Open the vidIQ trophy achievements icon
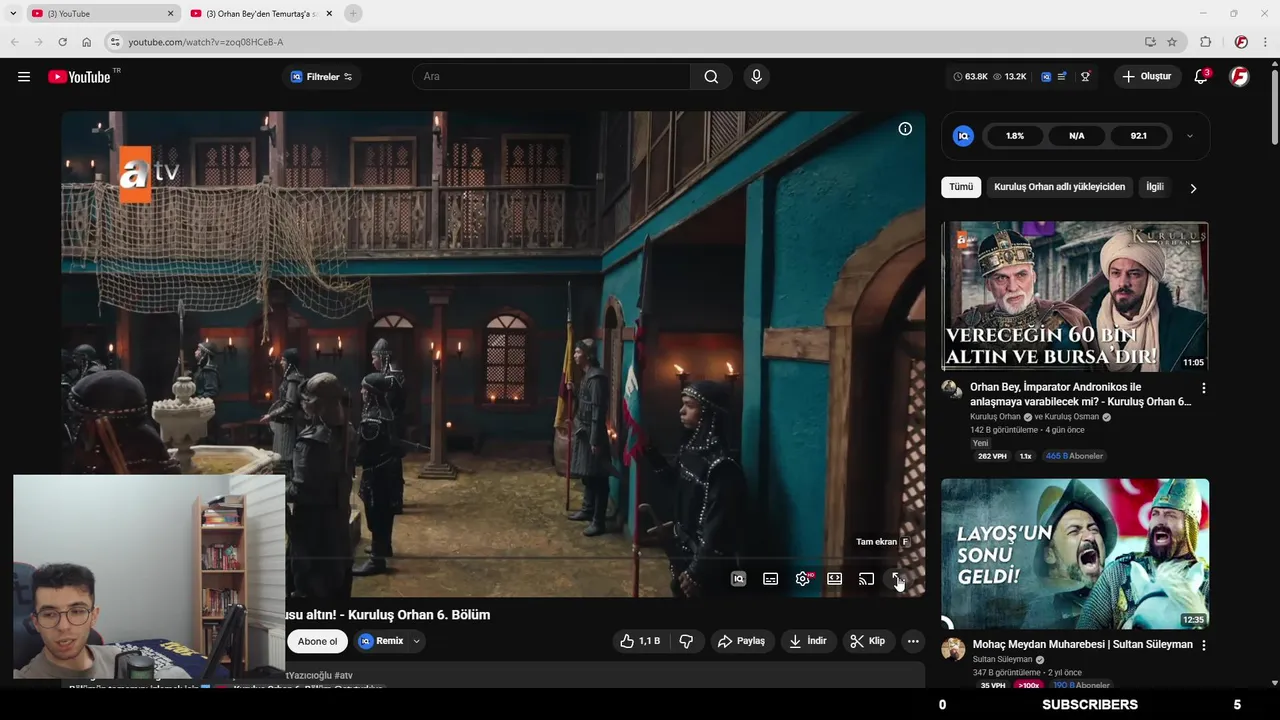The height and width of the screenshot is (720, 1280). click(1085, 77)
